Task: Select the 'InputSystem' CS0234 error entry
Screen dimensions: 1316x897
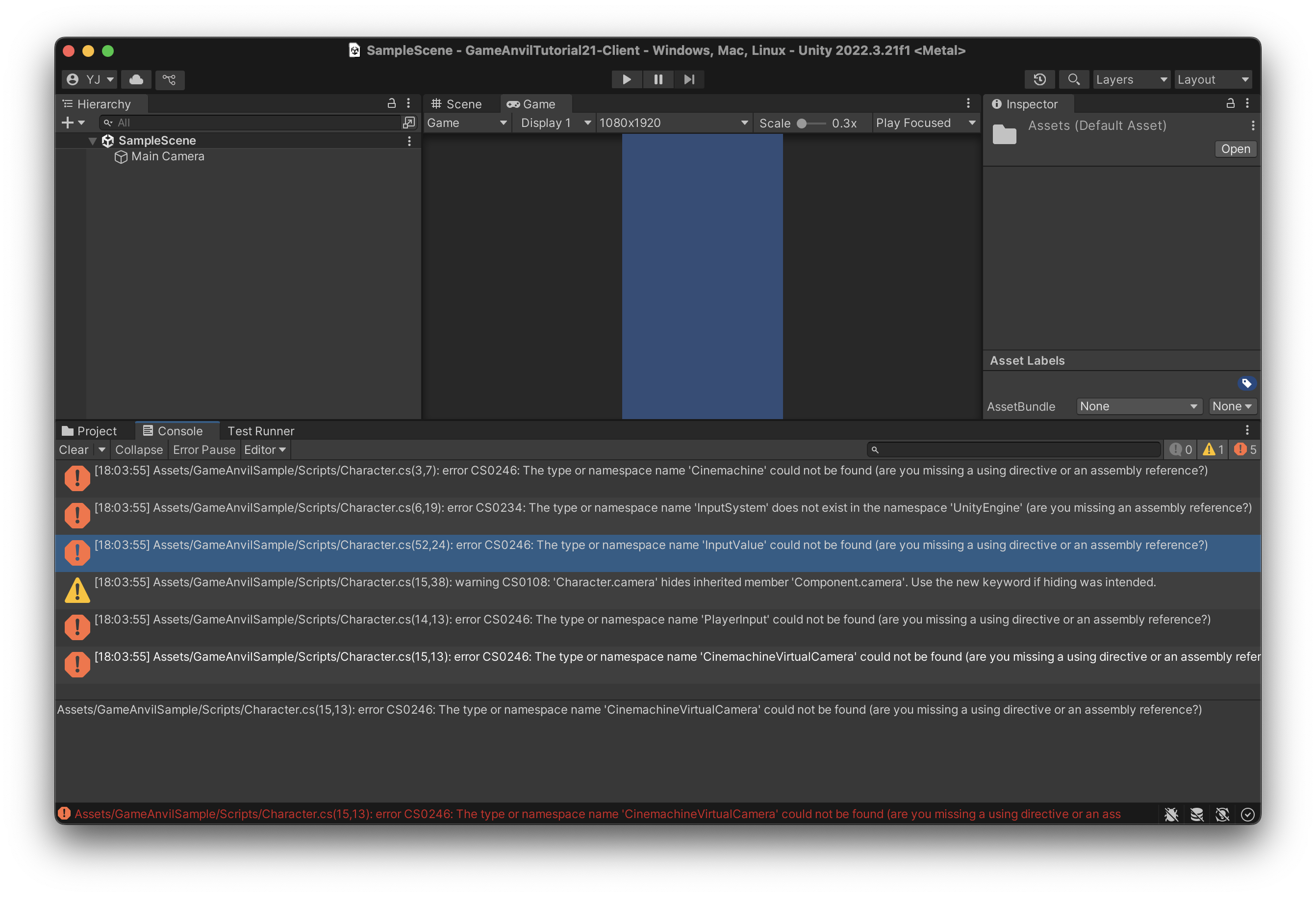Action: (x=658, y=516)
